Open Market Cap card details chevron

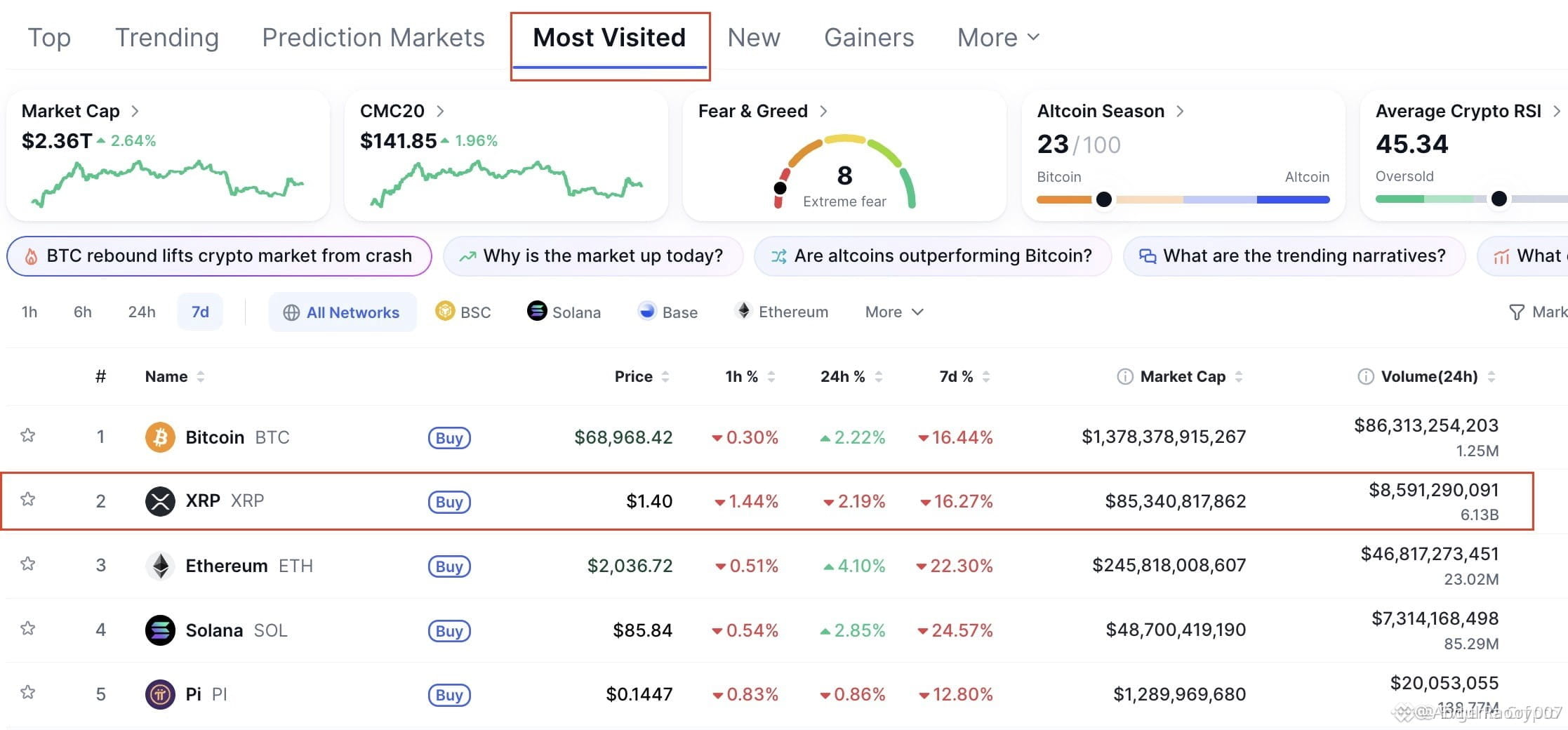(x=135, y=111)
